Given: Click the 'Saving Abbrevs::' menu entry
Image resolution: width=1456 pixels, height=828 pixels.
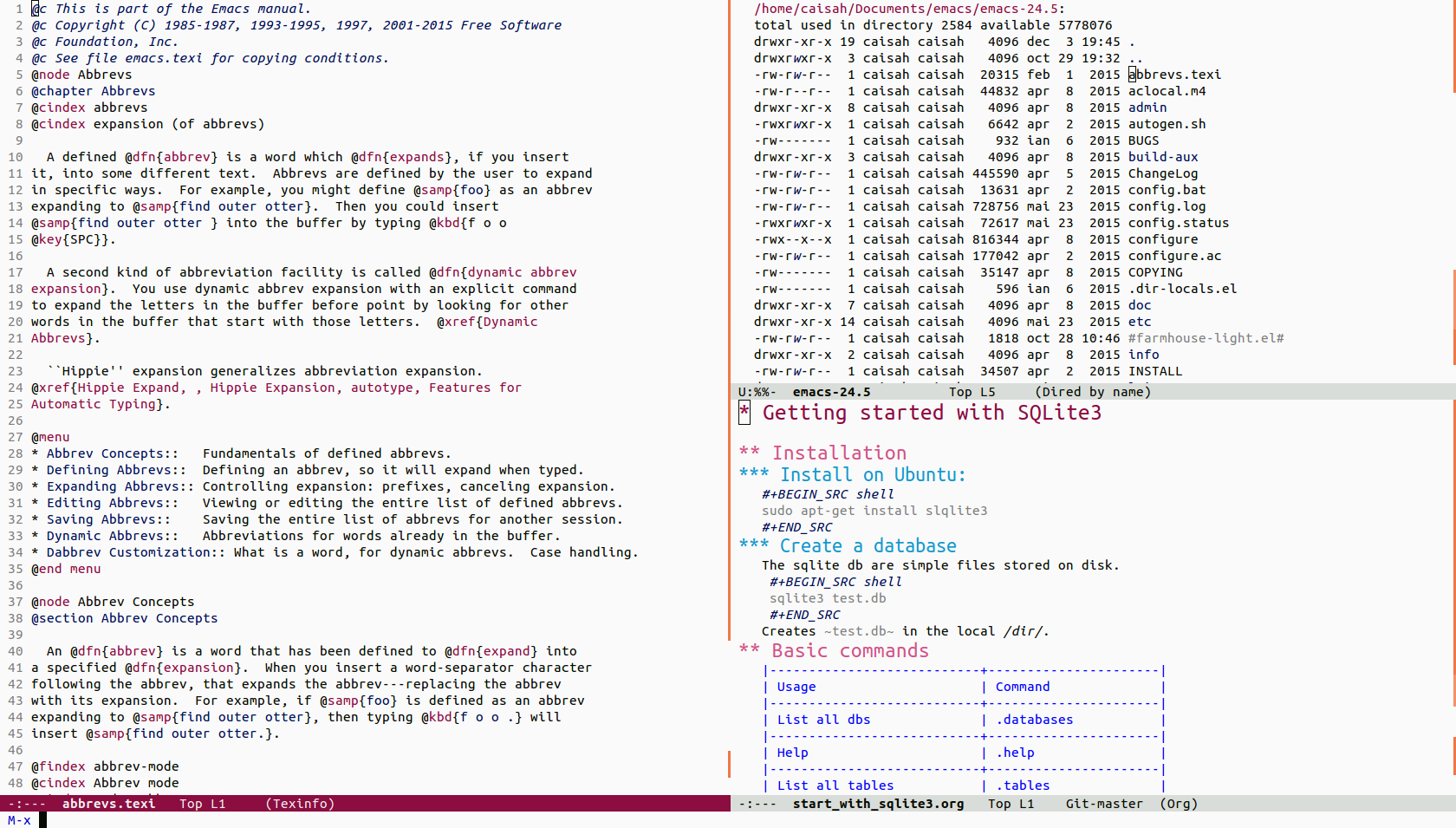Looking at the screenshot, I should (108, 519).
